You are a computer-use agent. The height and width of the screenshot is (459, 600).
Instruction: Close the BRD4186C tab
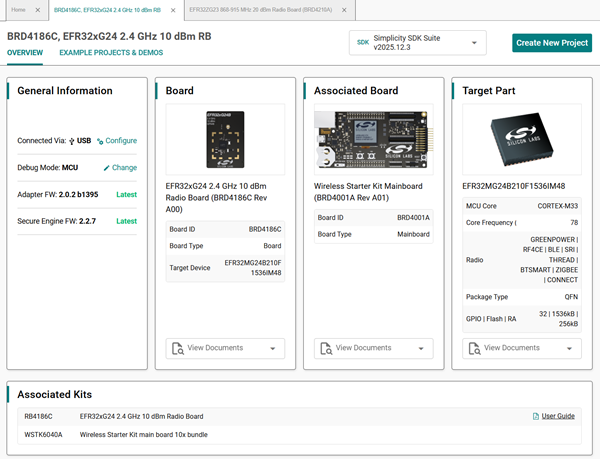(x=173, y=10)
